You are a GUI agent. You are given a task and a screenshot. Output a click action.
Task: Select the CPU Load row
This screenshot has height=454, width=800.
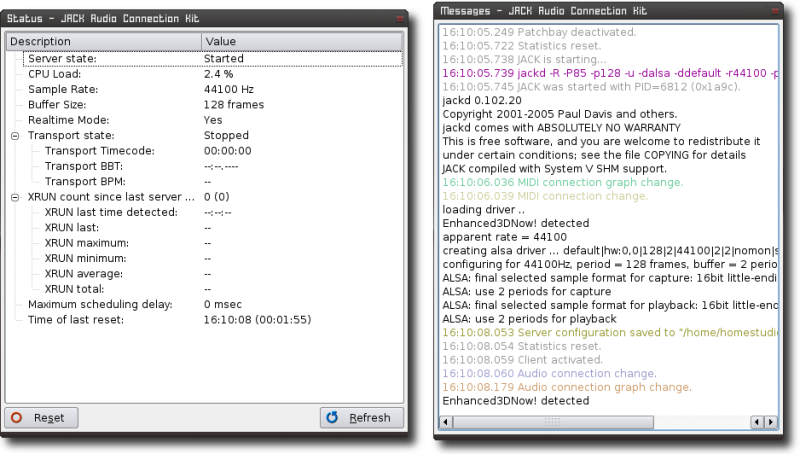213,74
